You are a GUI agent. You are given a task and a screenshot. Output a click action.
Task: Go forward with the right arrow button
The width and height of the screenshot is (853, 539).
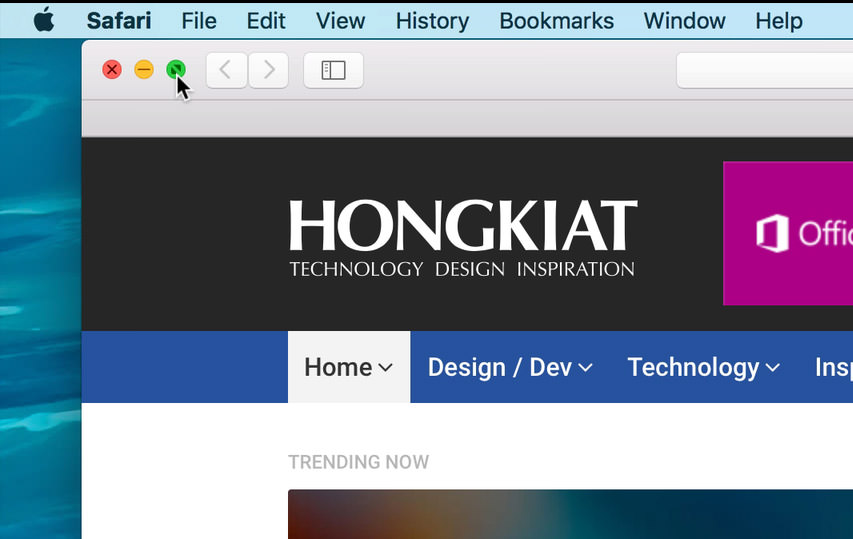pos(268,70)
